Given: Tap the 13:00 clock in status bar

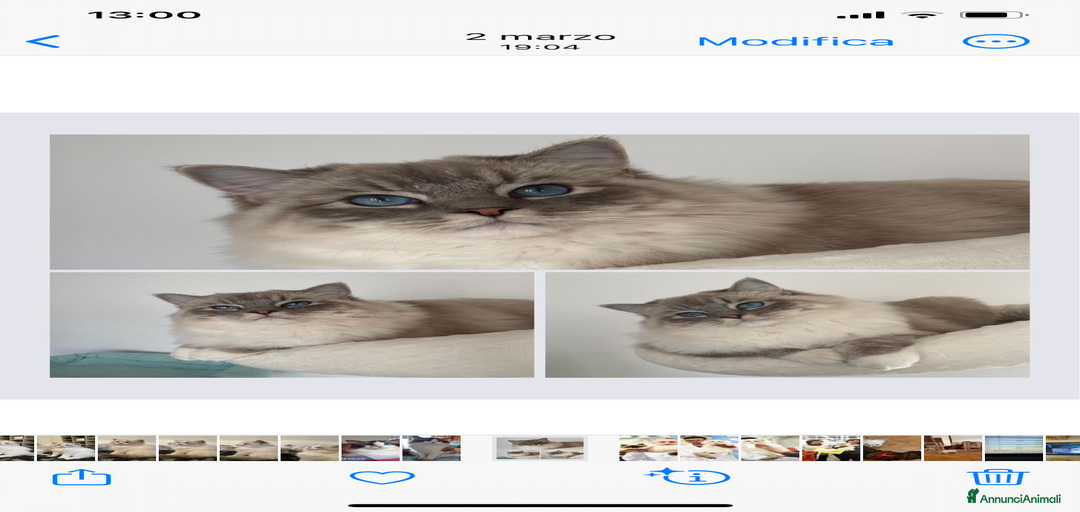Looking at the screenshot, I should tap(144, 15).
